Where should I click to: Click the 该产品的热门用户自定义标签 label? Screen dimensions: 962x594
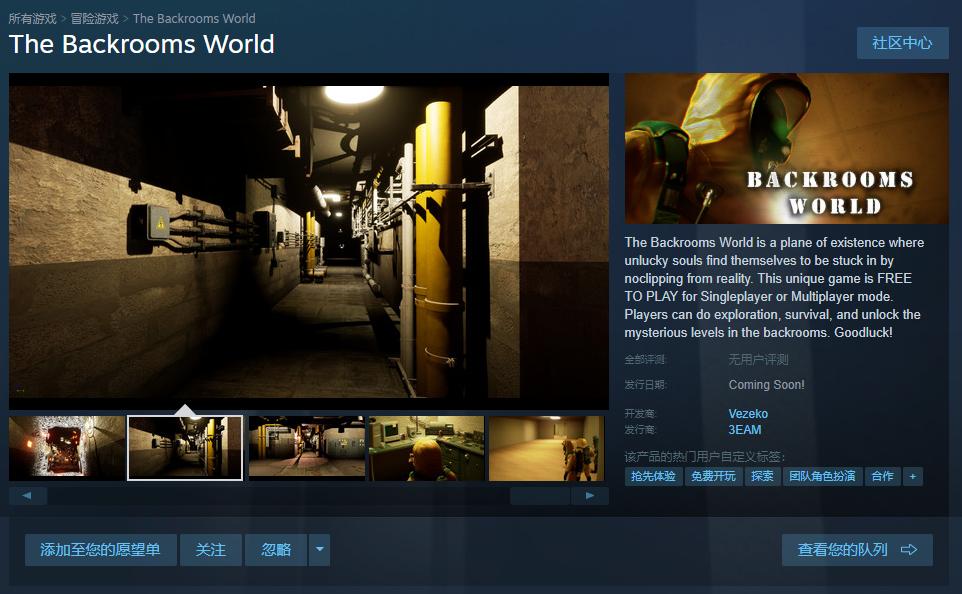pos(705,457)
